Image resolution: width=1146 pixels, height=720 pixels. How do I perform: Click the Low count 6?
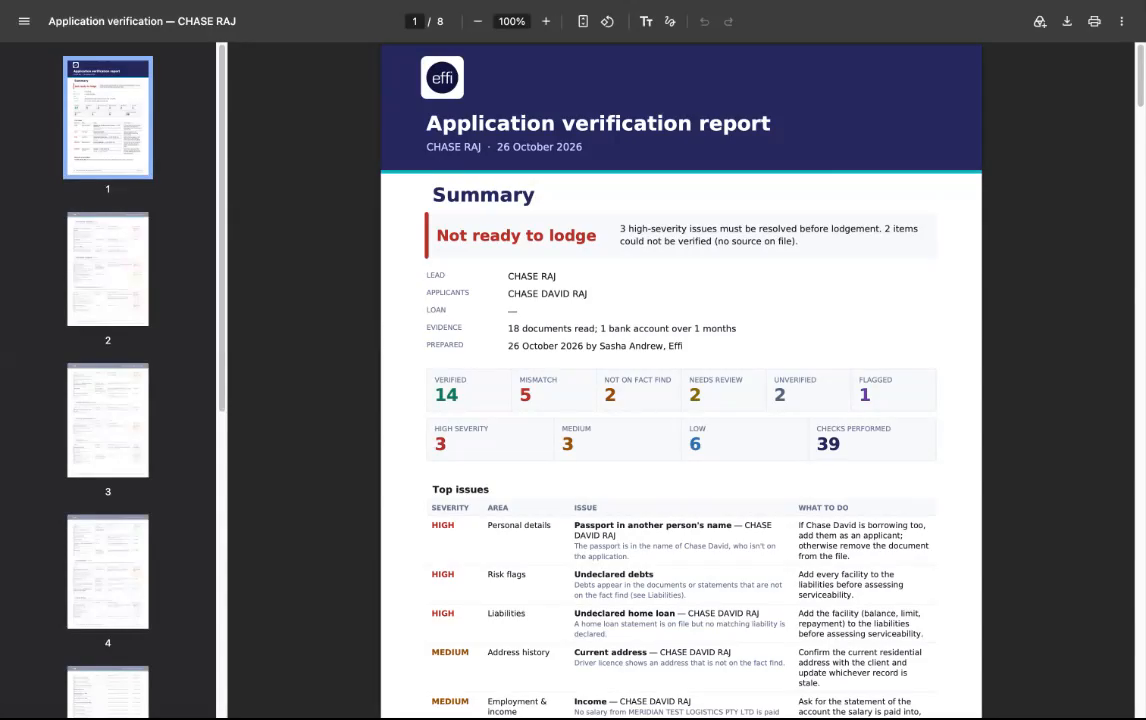click(x=694, y=444)
